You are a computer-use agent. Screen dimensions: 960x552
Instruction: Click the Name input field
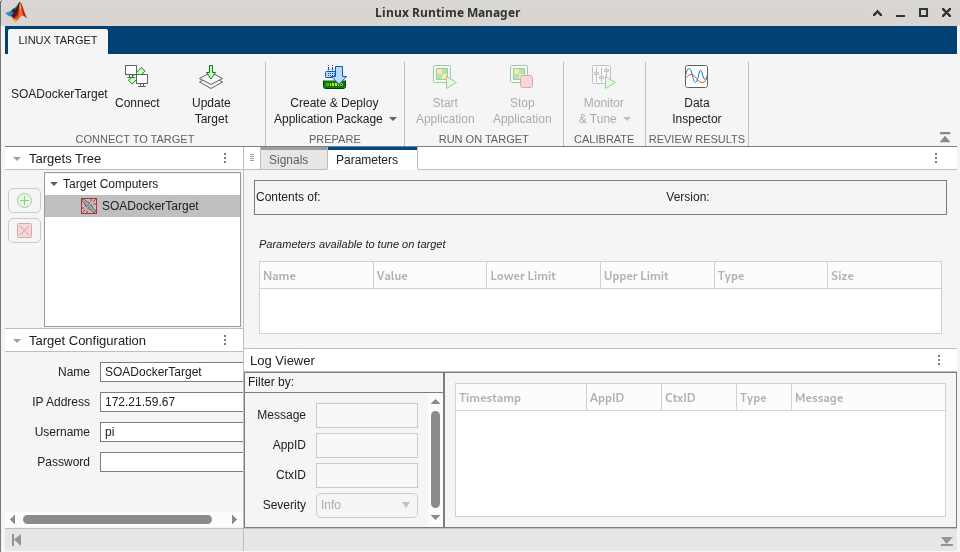click(x=171, y=371)
